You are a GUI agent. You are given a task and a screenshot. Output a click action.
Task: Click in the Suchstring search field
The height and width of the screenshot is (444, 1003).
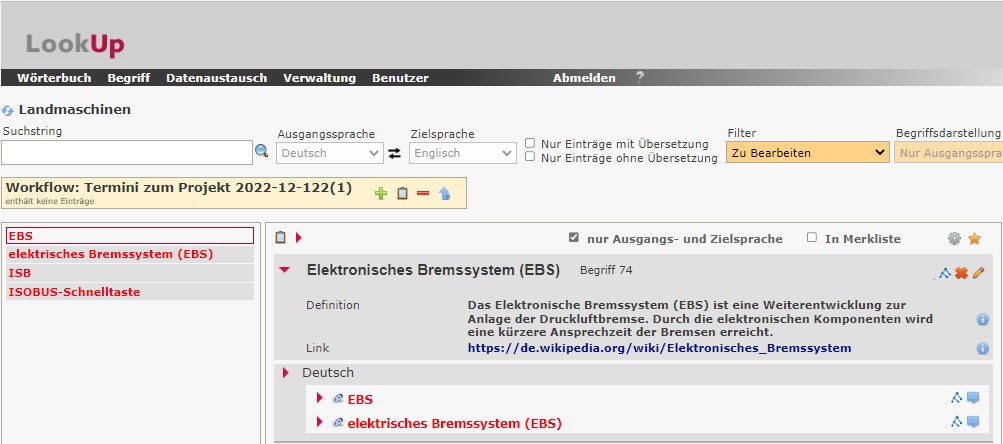click(x=126, y=152)
